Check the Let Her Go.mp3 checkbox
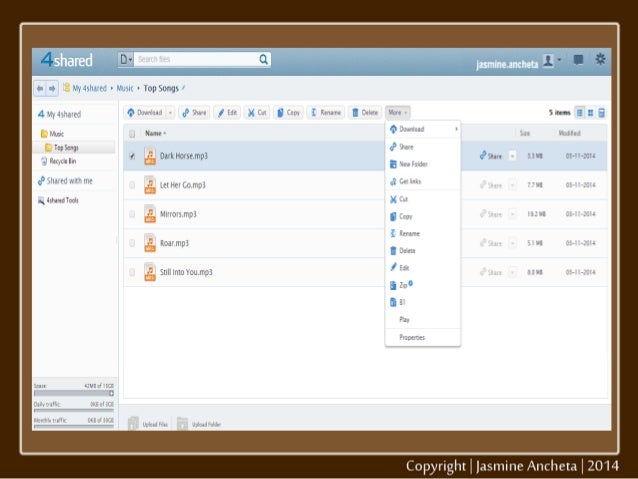This screenshot has height=479, width=638. (x=132, y=185)
